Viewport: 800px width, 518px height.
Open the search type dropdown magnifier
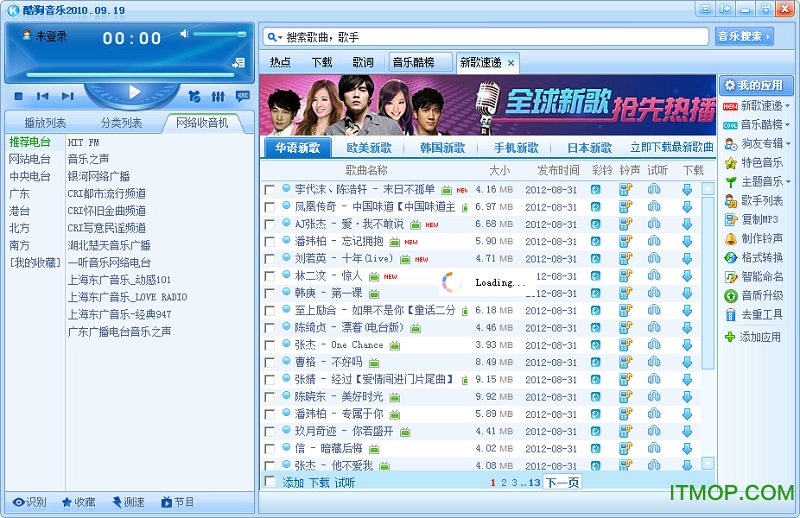click(x=274, y=37)
